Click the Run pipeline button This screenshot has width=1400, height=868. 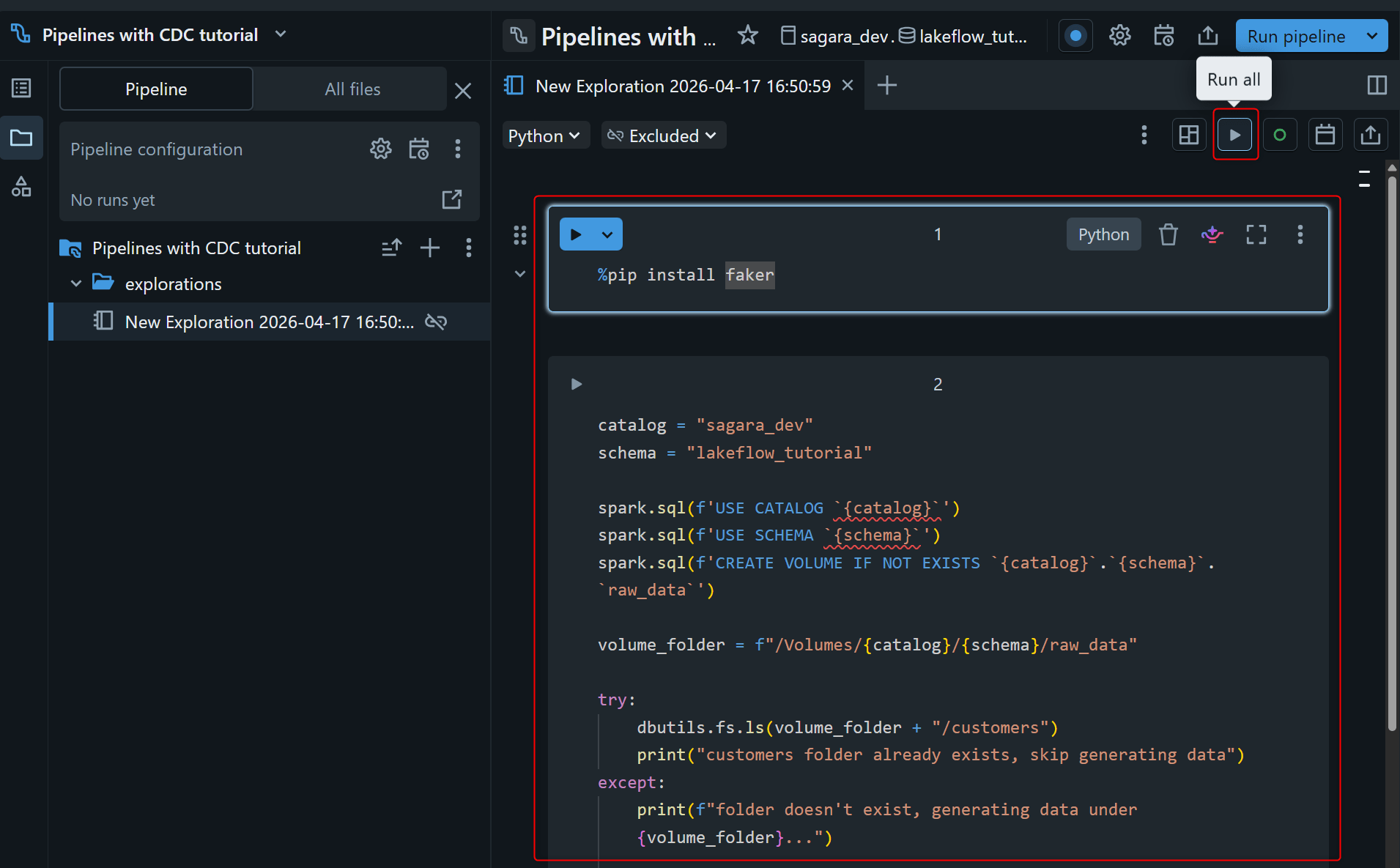pos(1295,36)
